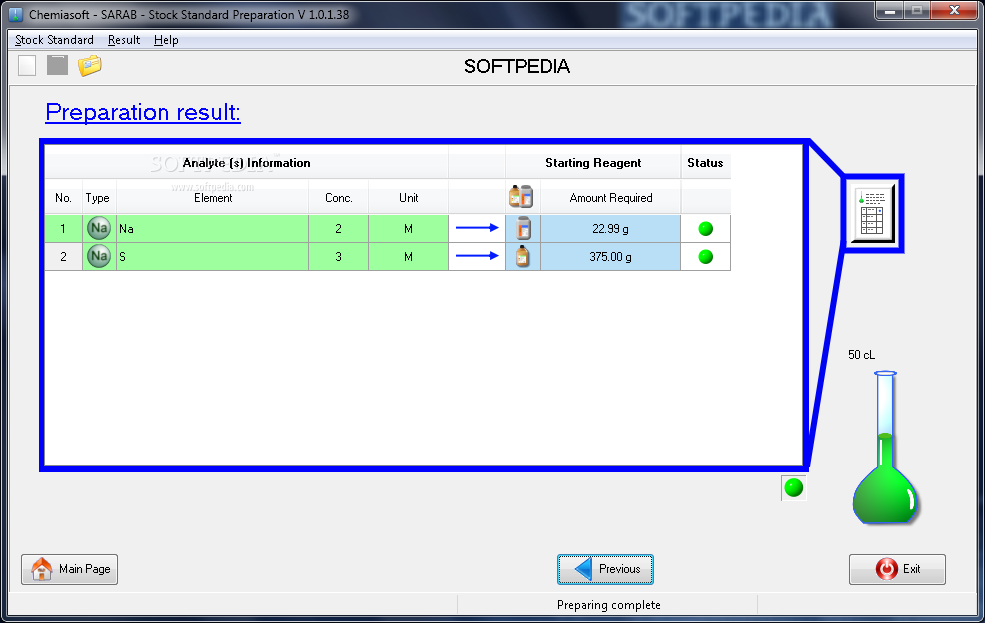Click the Conc. column header
Image resolution: width=985 pixels, height=623 pixels.
coord(339,198)
